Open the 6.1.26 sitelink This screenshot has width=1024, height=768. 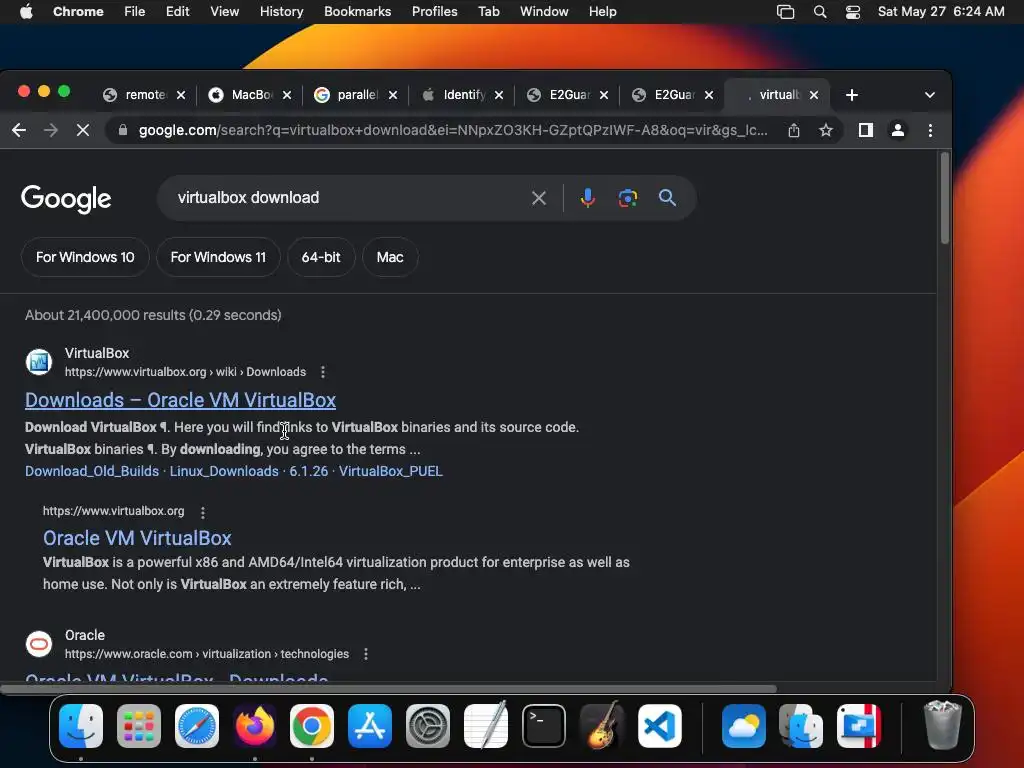pyautogui.click(x=309, y=472)
